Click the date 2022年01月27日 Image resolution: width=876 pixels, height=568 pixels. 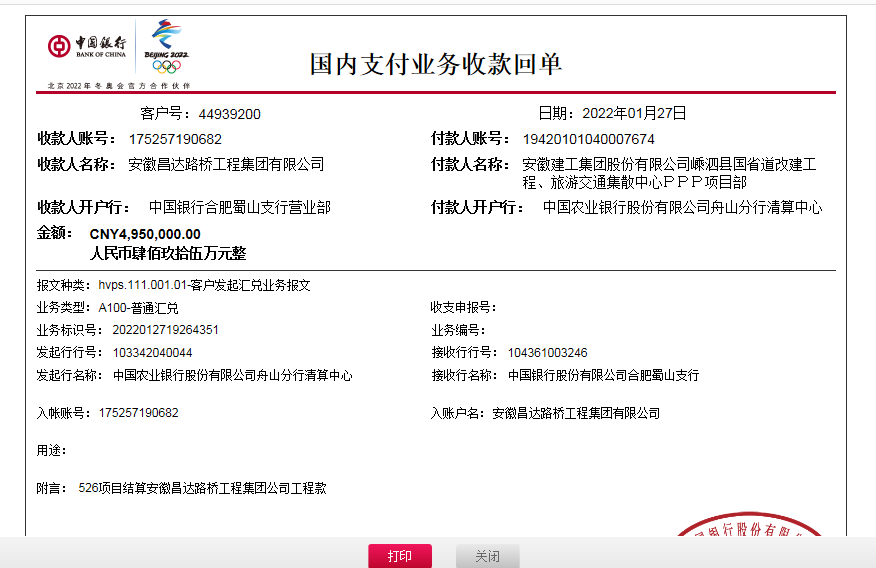click(634, 114)
